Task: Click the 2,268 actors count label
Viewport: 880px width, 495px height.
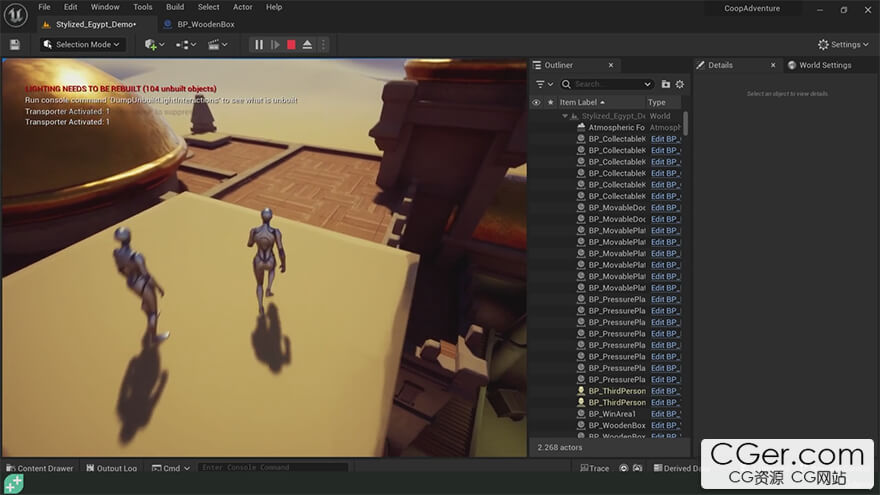Action: [560, 448]
